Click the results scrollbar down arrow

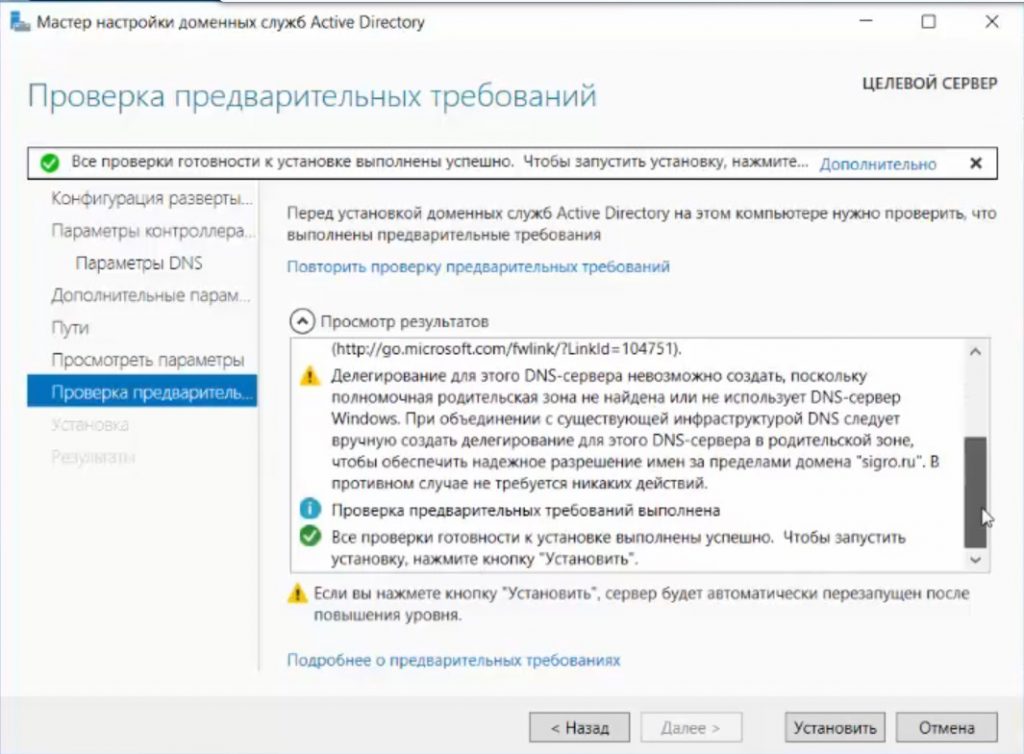pyautogui.click(x=976, y=560)
